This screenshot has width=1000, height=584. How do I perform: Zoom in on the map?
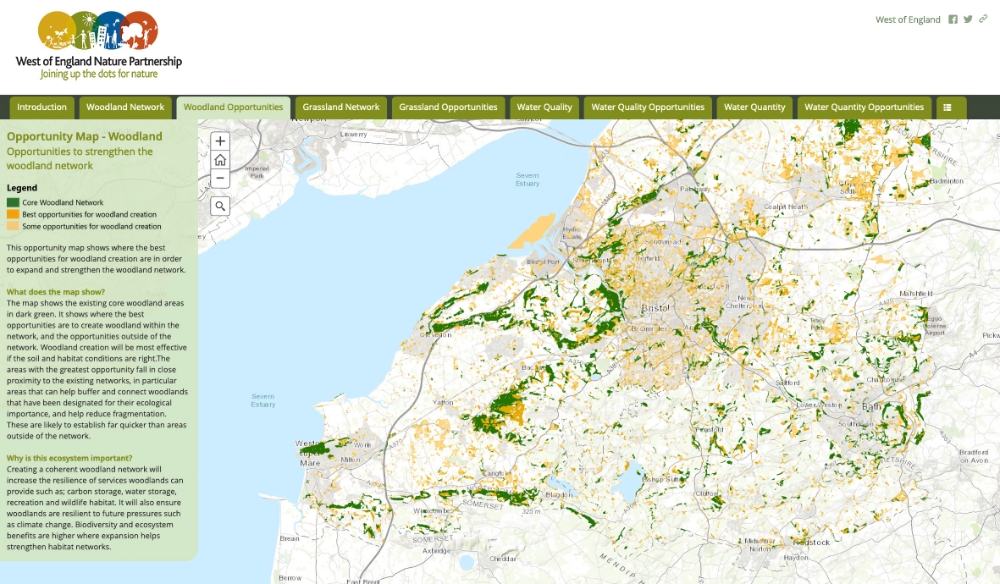coord(220,141)
